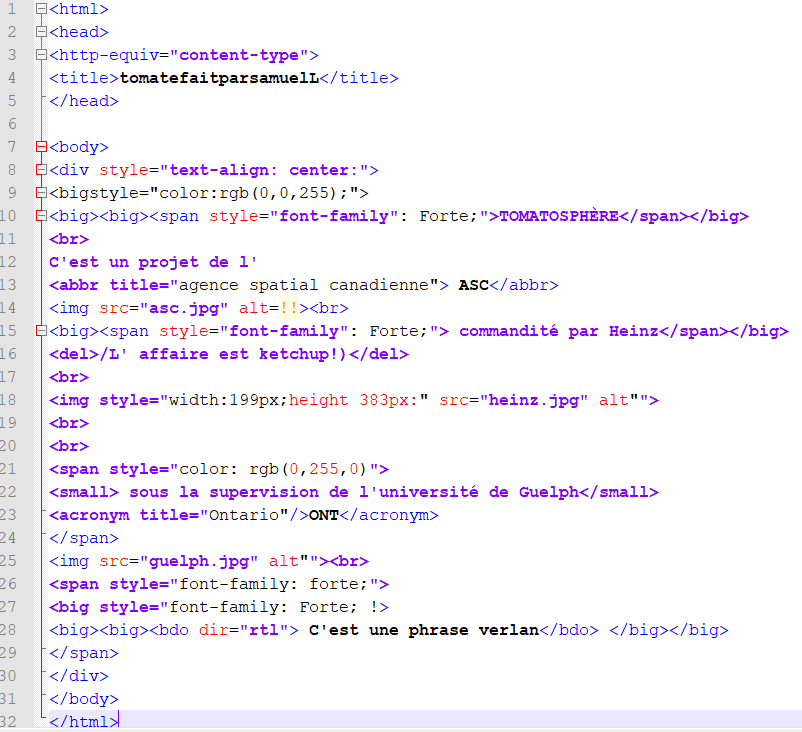This screenshot has height=732, width=802.
Task: Click the text-align: center: style value
Action: pyautogui.click(x=264, y=170)
